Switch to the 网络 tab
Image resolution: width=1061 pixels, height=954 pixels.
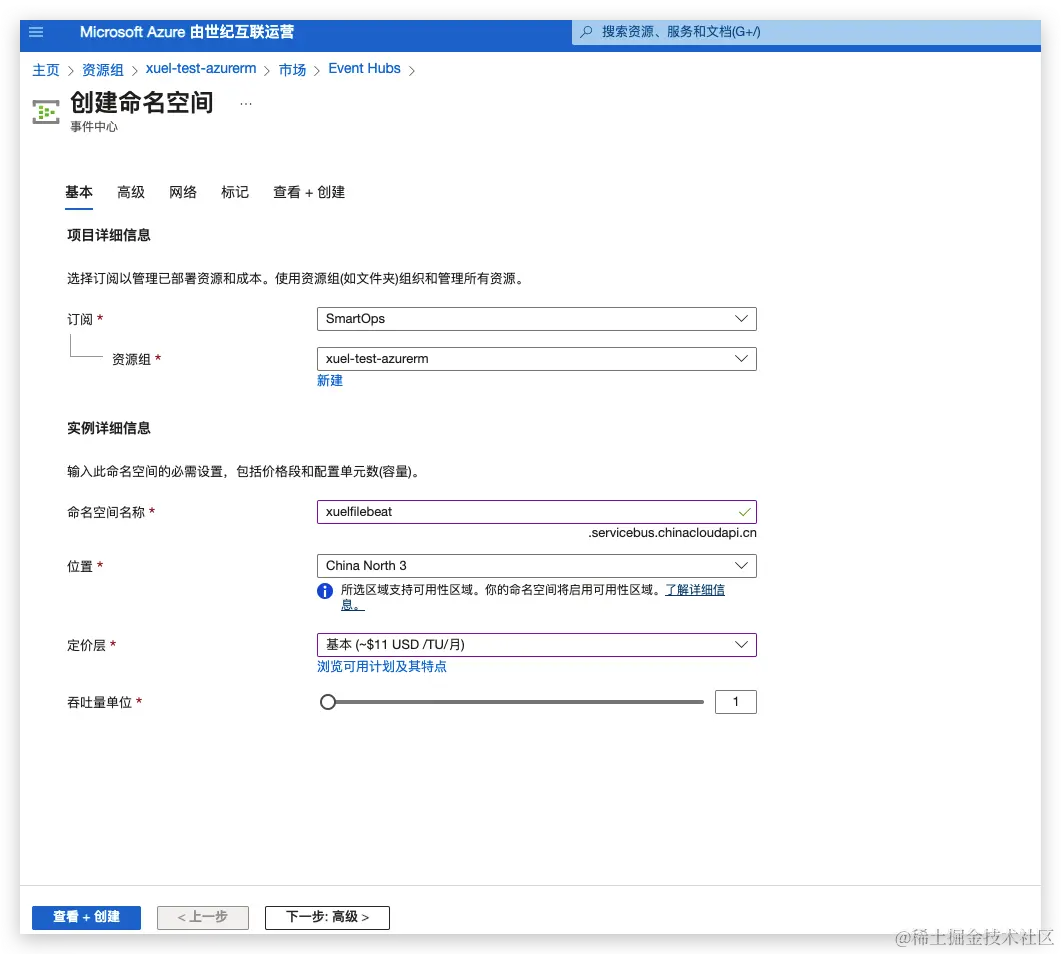[183, 192]
